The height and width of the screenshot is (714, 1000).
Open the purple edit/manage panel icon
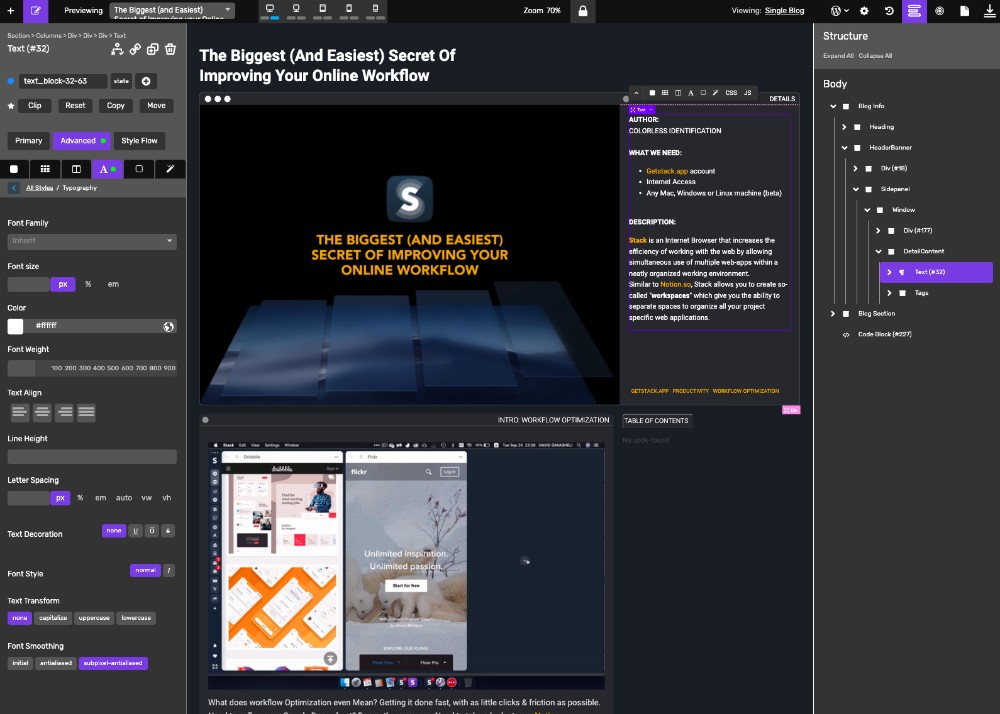(36, 11)
